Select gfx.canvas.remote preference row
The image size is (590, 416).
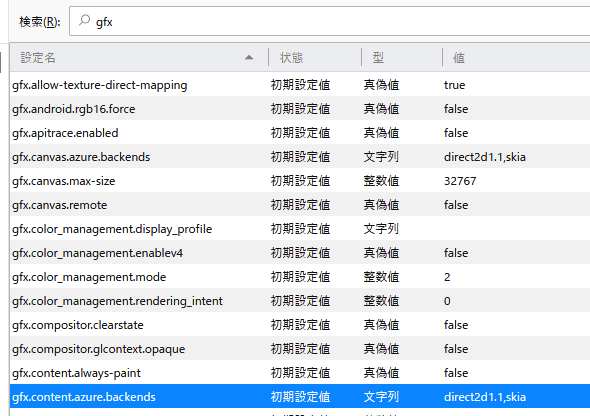300,205
